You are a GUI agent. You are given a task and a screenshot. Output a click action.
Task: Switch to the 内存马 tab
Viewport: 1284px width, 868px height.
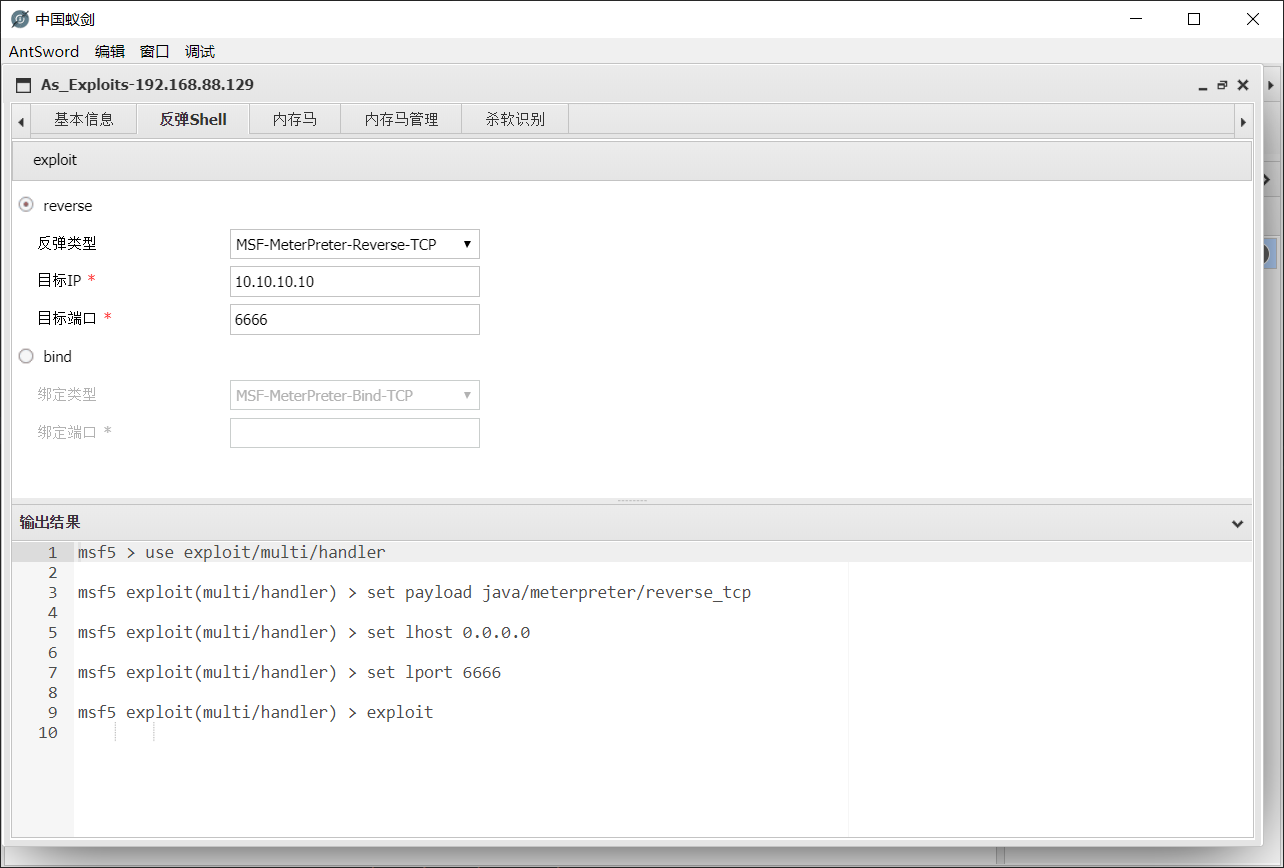[x=295, y=119]
